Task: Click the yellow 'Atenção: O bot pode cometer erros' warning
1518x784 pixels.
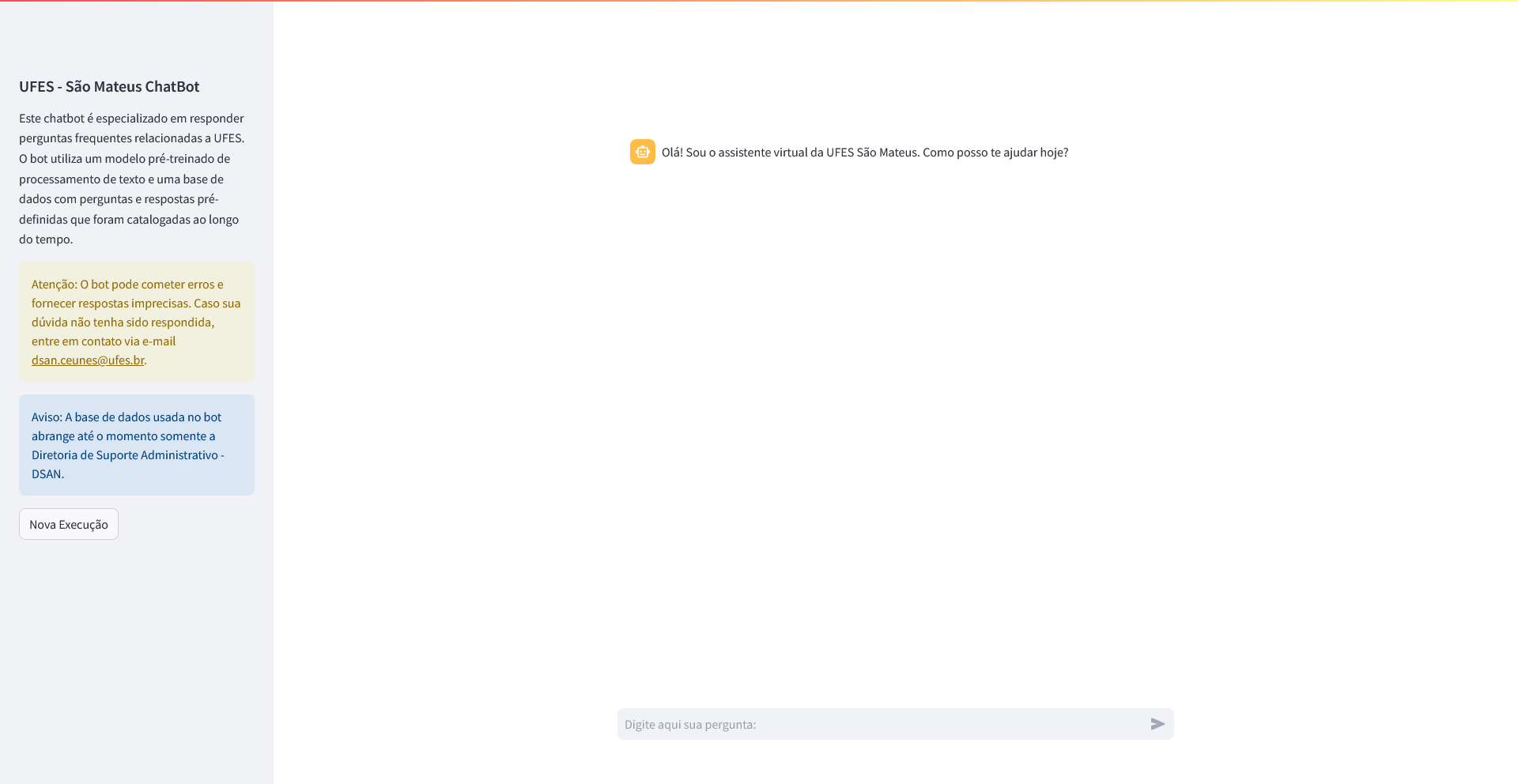Action: coord(137,322)
